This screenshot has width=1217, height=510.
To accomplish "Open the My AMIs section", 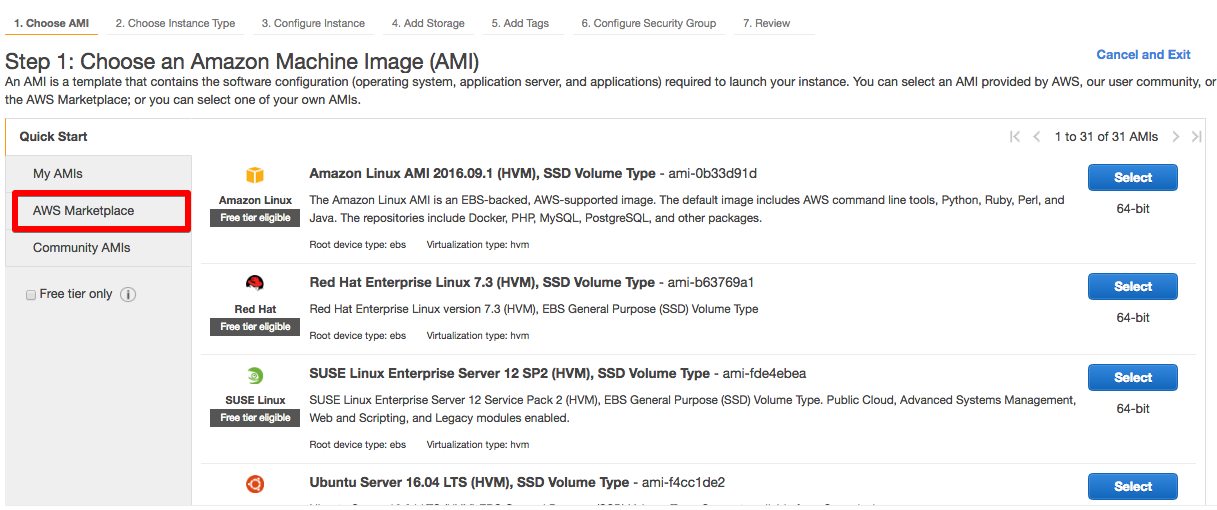I will click(98, 173).
